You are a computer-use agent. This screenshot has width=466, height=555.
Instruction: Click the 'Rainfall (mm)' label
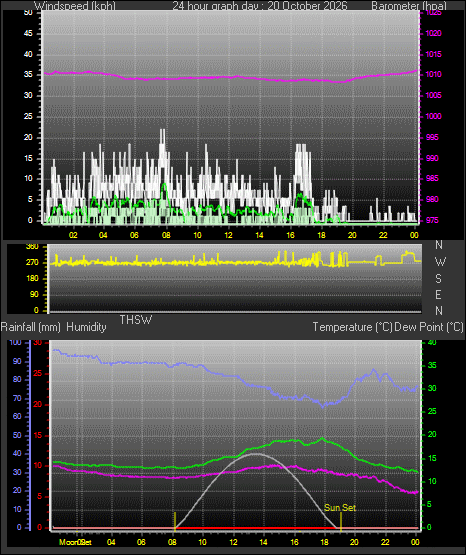coord(30,327)
